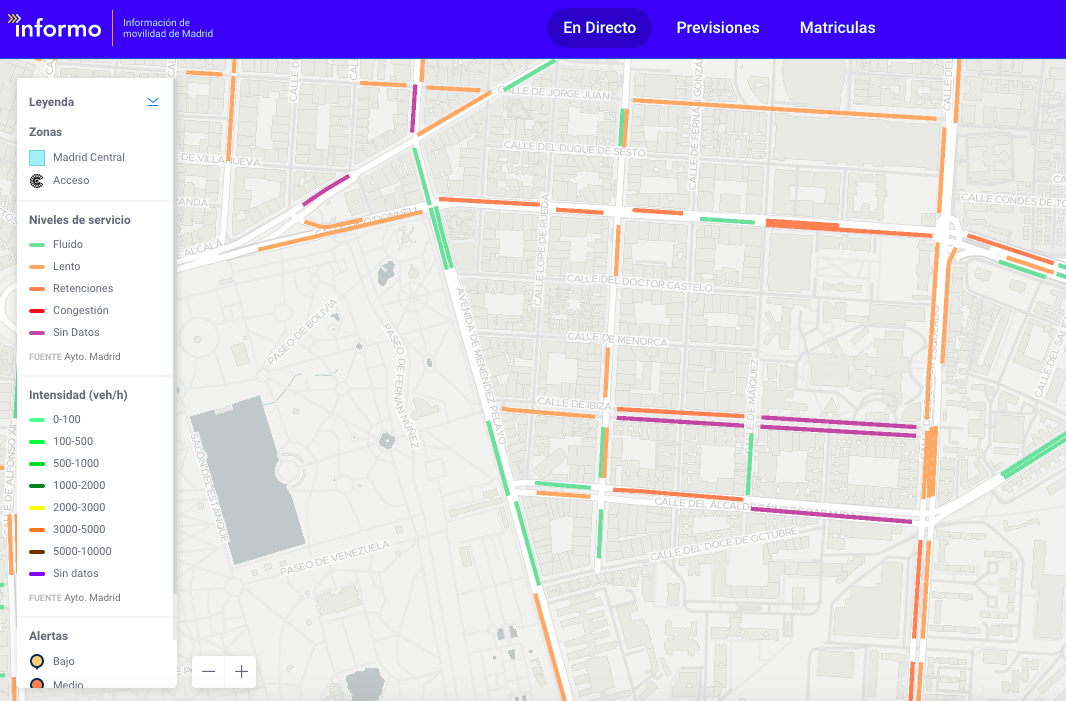The width and height of the screenshot is (1066, 701).
Task: Click the Informo logo
Action: coord(58,28)
